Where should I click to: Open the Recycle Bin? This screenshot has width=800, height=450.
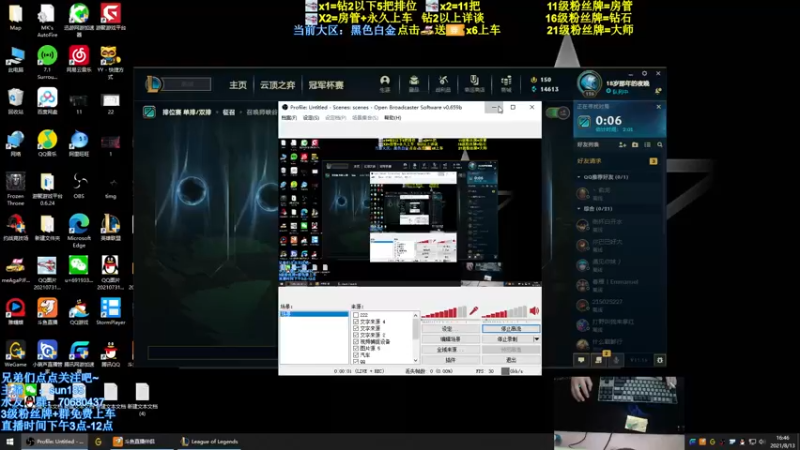(15, 102)
